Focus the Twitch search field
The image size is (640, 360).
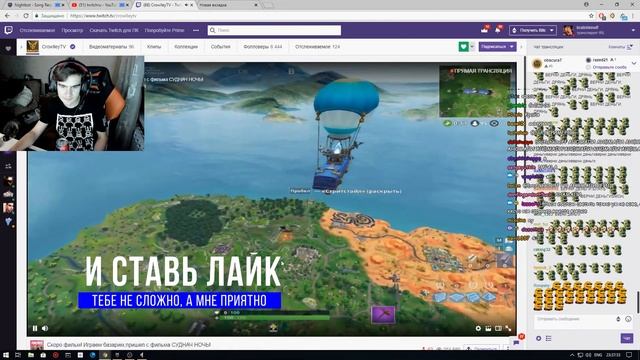click(x=274, y=30)
